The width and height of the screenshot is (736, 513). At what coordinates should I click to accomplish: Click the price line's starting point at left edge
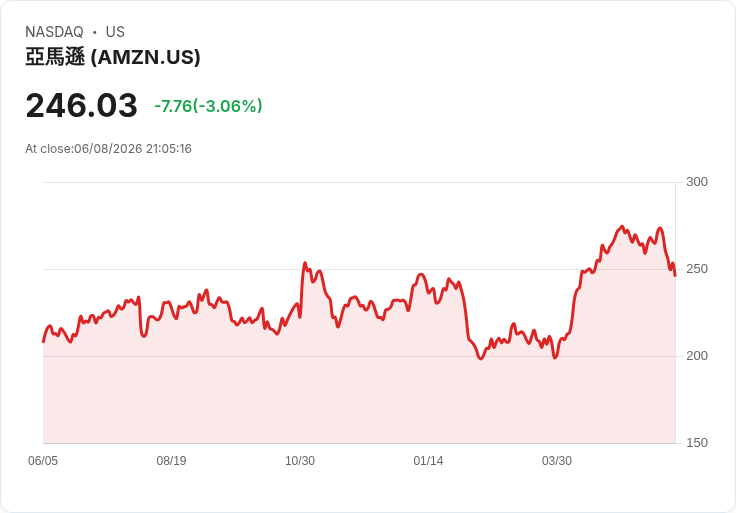(43, 342)
